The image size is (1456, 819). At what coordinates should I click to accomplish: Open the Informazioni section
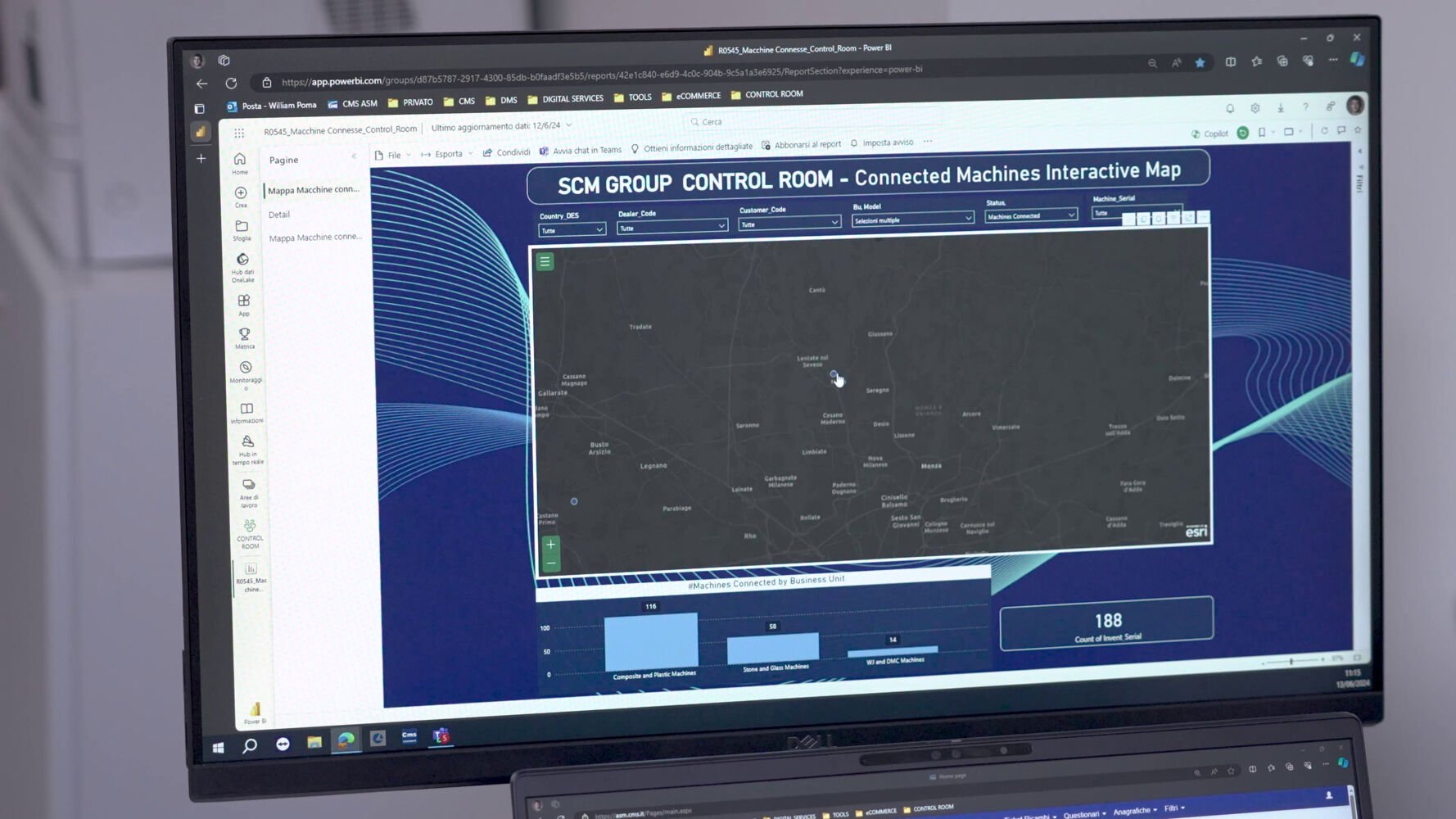pos(246,412)
